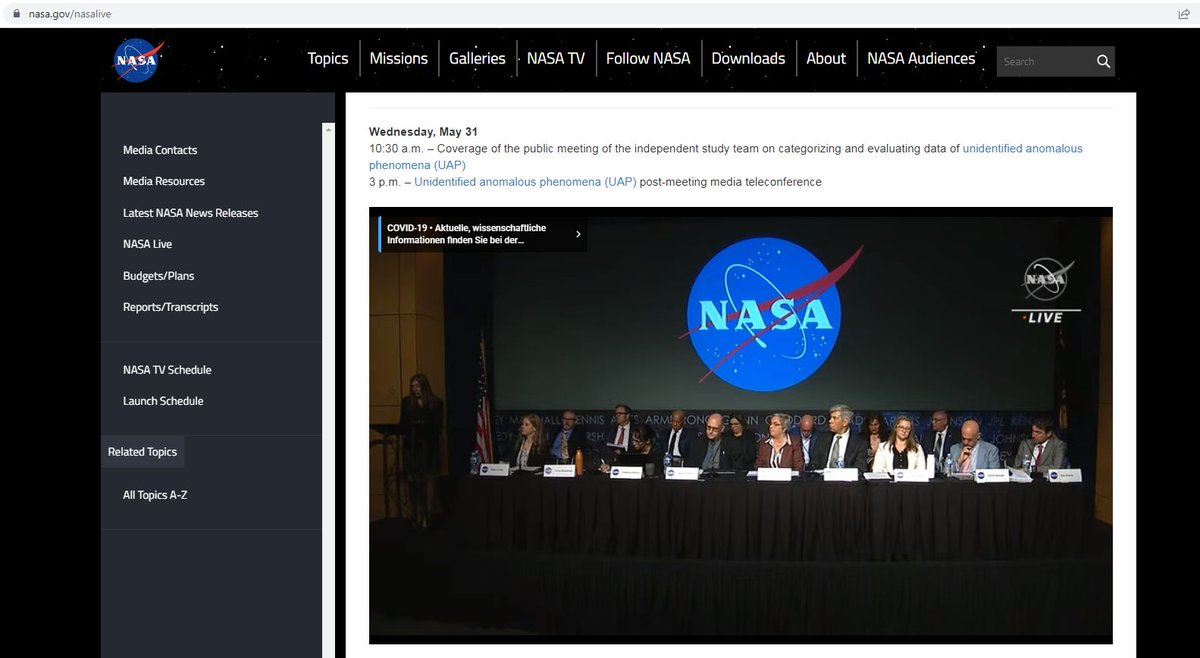Viewport: 1200px width, 658px height.
Task: Open the Follow NASA menu
Action: 648,59
